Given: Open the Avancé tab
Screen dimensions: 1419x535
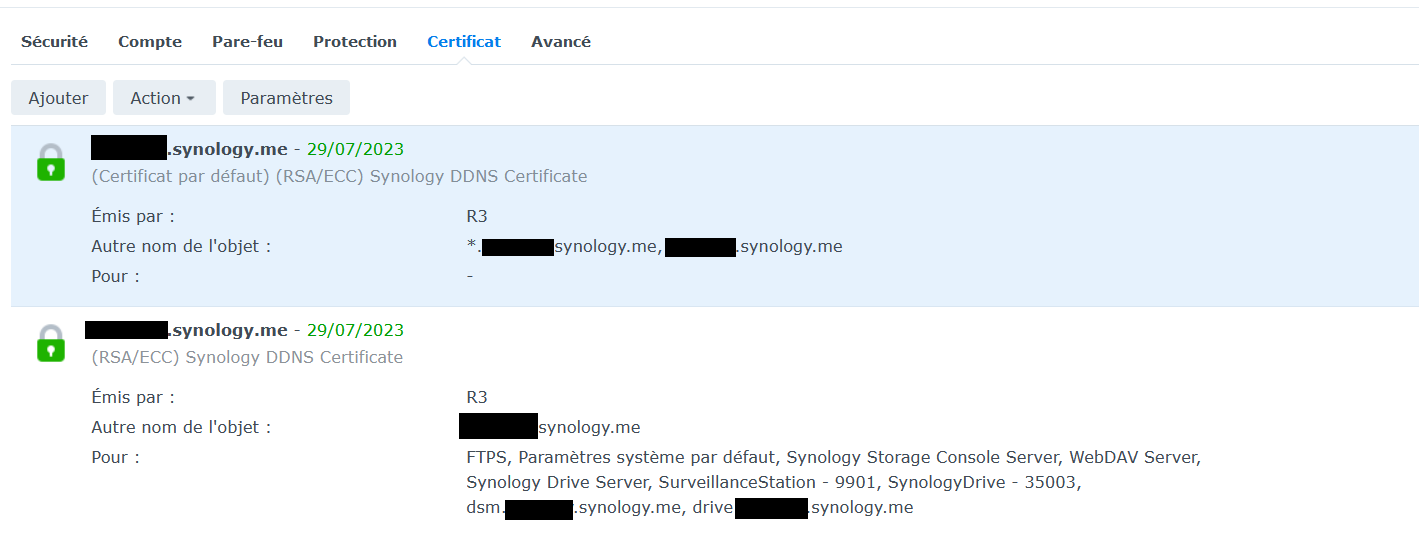Looking at the screenshot, I should coord(561,42).
